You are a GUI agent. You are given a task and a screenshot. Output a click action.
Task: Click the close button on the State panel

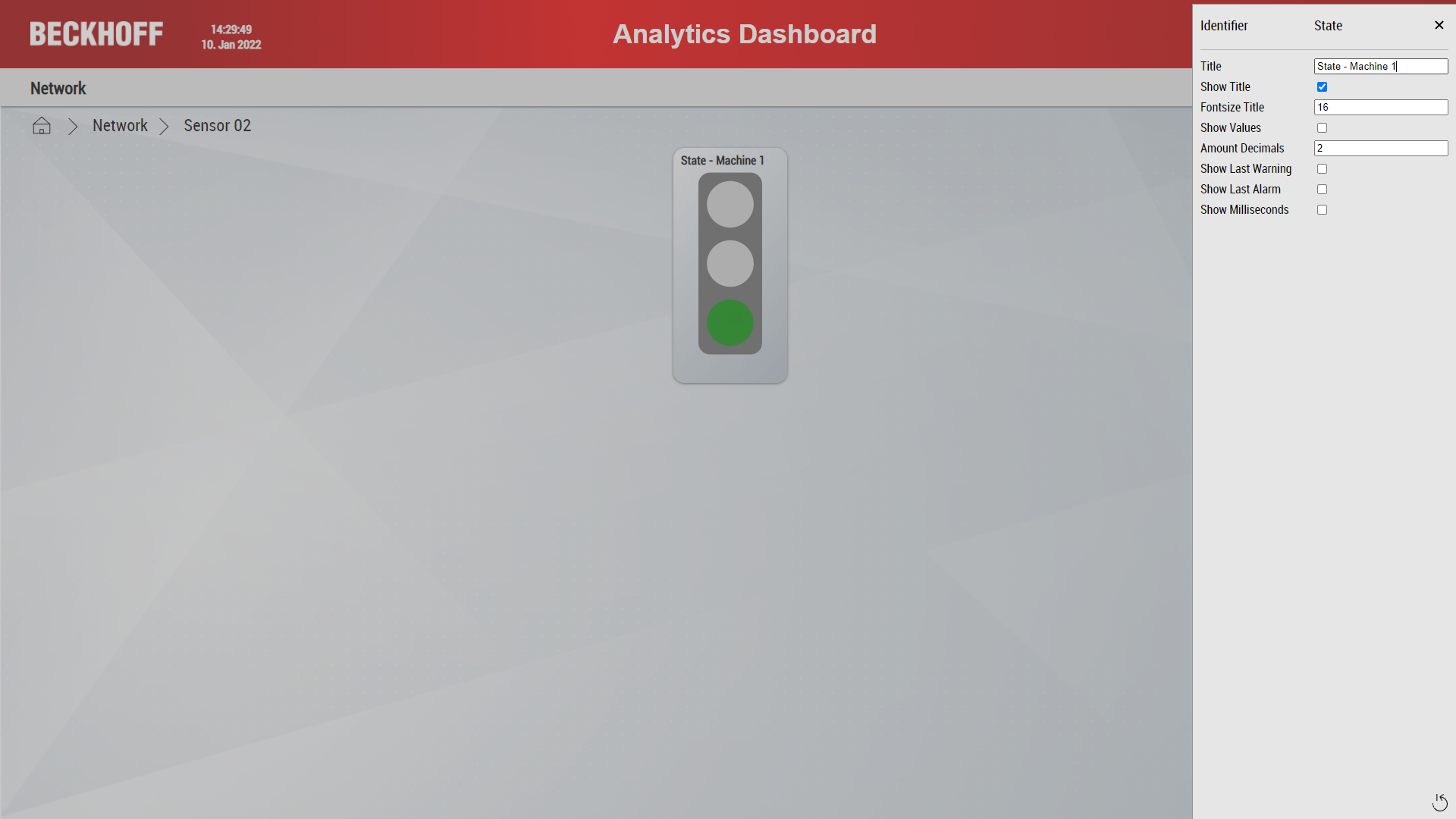(x=1439, y=25)
